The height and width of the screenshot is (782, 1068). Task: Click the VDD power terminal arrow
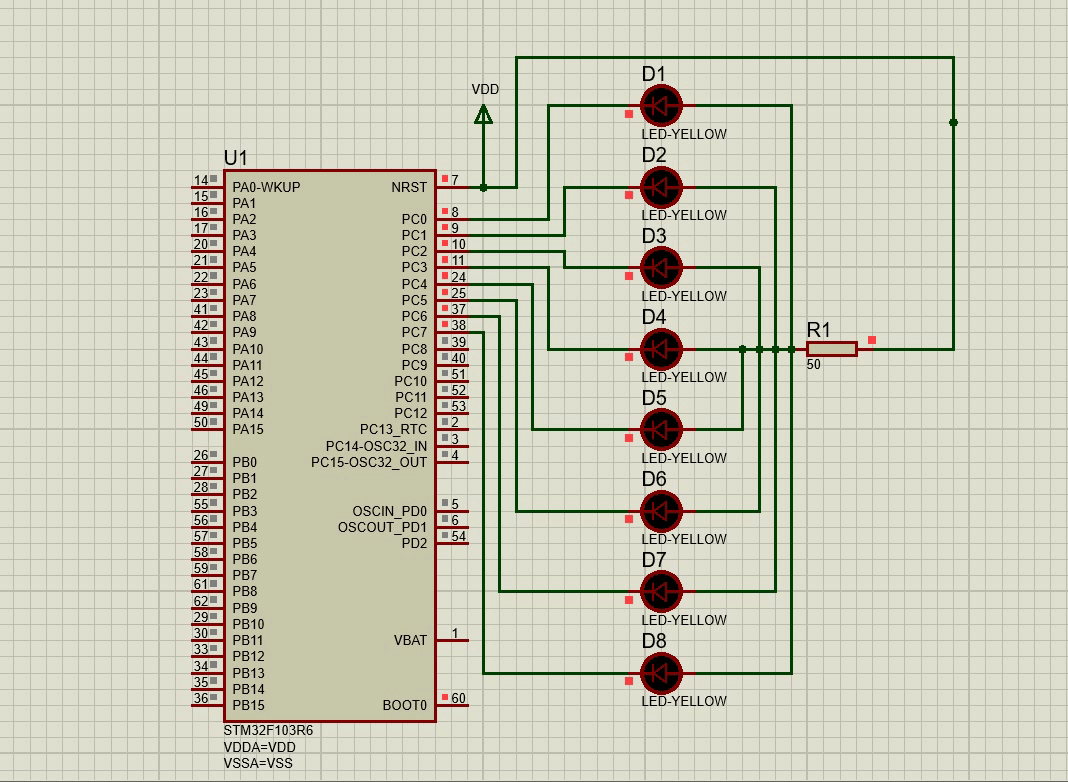[484, 114]
